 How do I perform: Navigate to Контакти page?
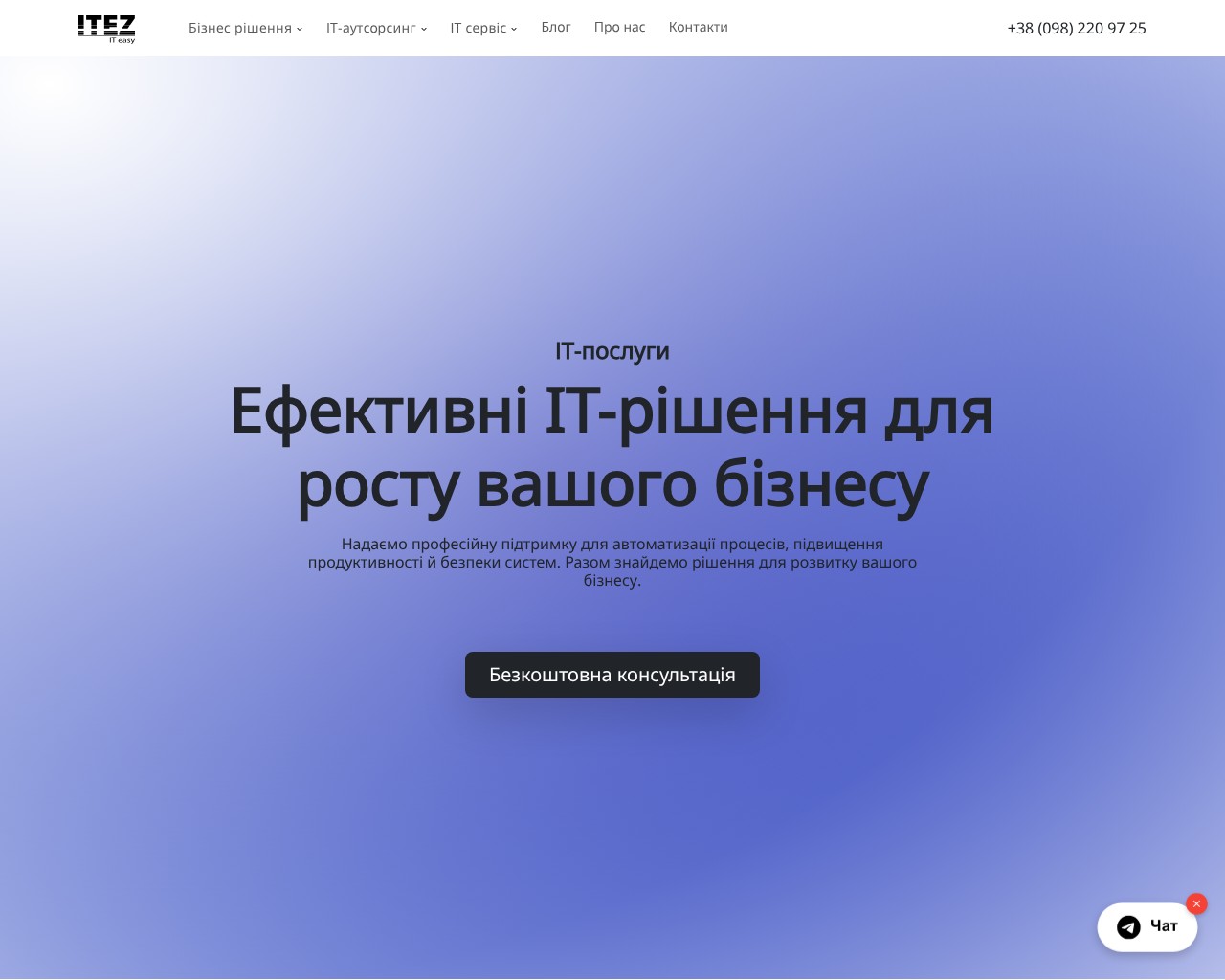(x=698, y=27)
